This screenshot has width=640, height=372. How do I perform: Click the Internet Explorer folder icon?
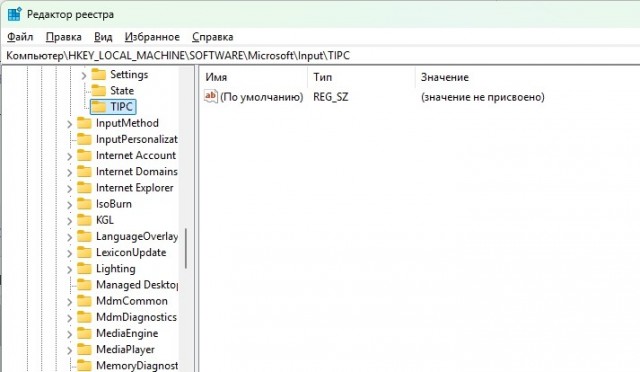pos(84,187)
